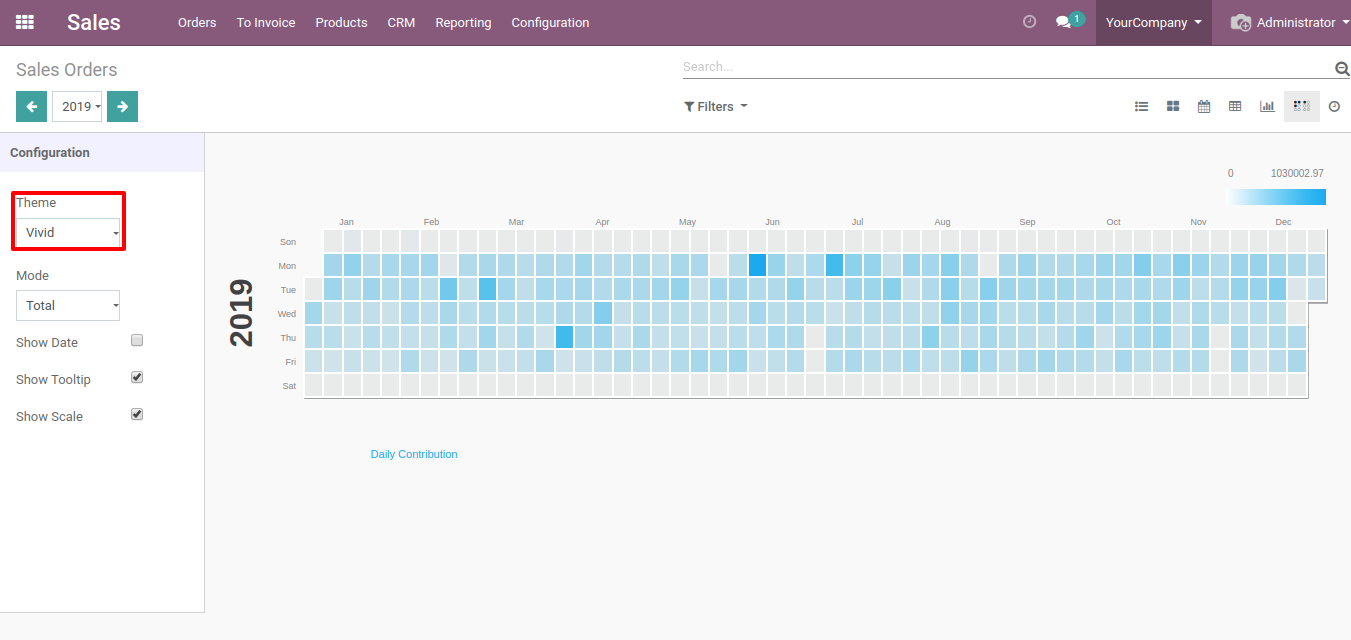1351x640 pixels.
Task: Open the Mode dropdown showing Total
Action: 68,306
